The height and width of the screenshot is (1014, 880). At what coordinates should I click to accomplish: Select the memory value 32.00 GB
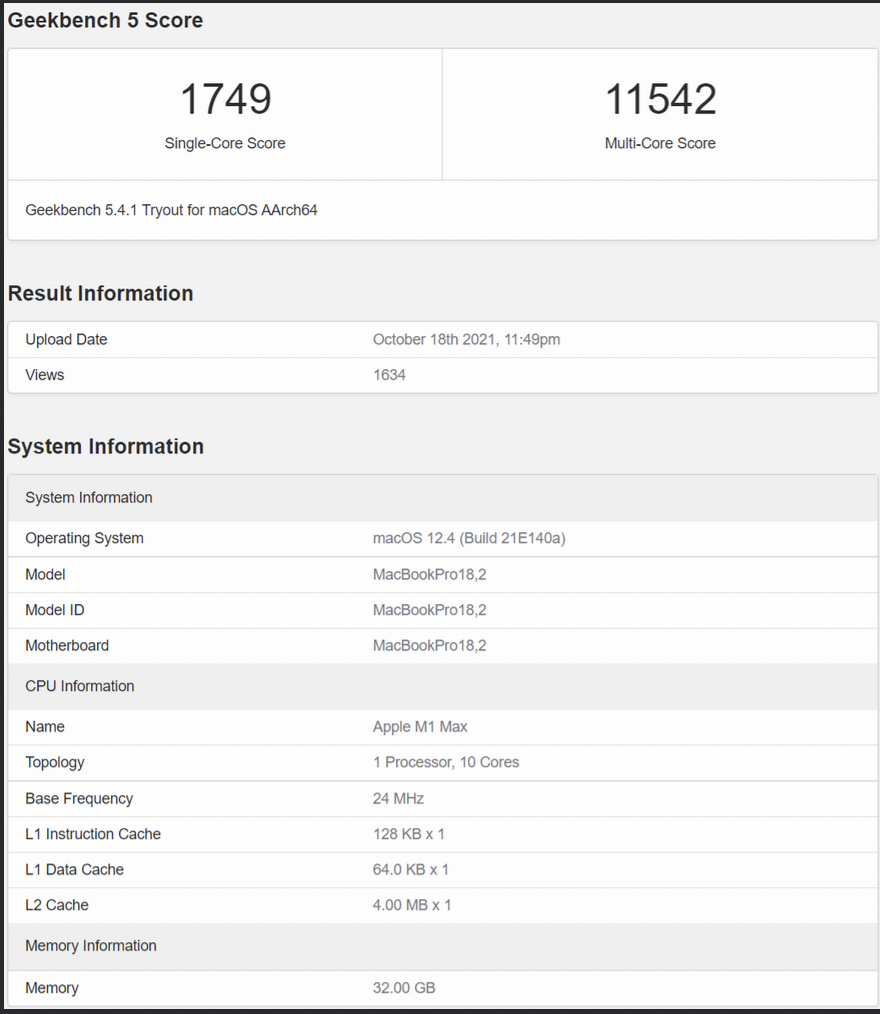coord(404,988)
